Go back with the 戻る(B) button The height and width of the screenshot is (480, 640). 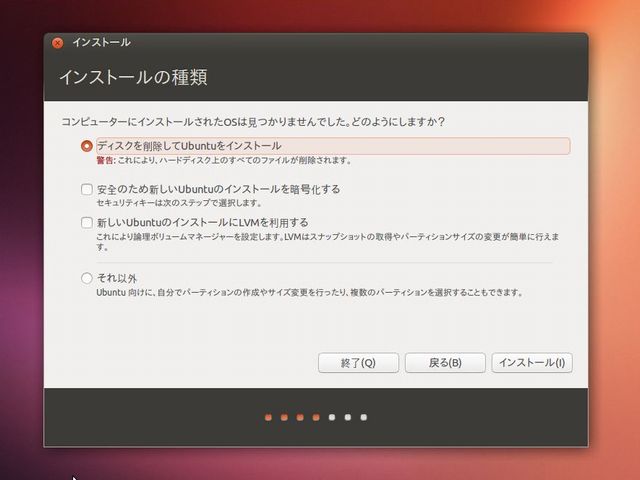pos(445,362)
